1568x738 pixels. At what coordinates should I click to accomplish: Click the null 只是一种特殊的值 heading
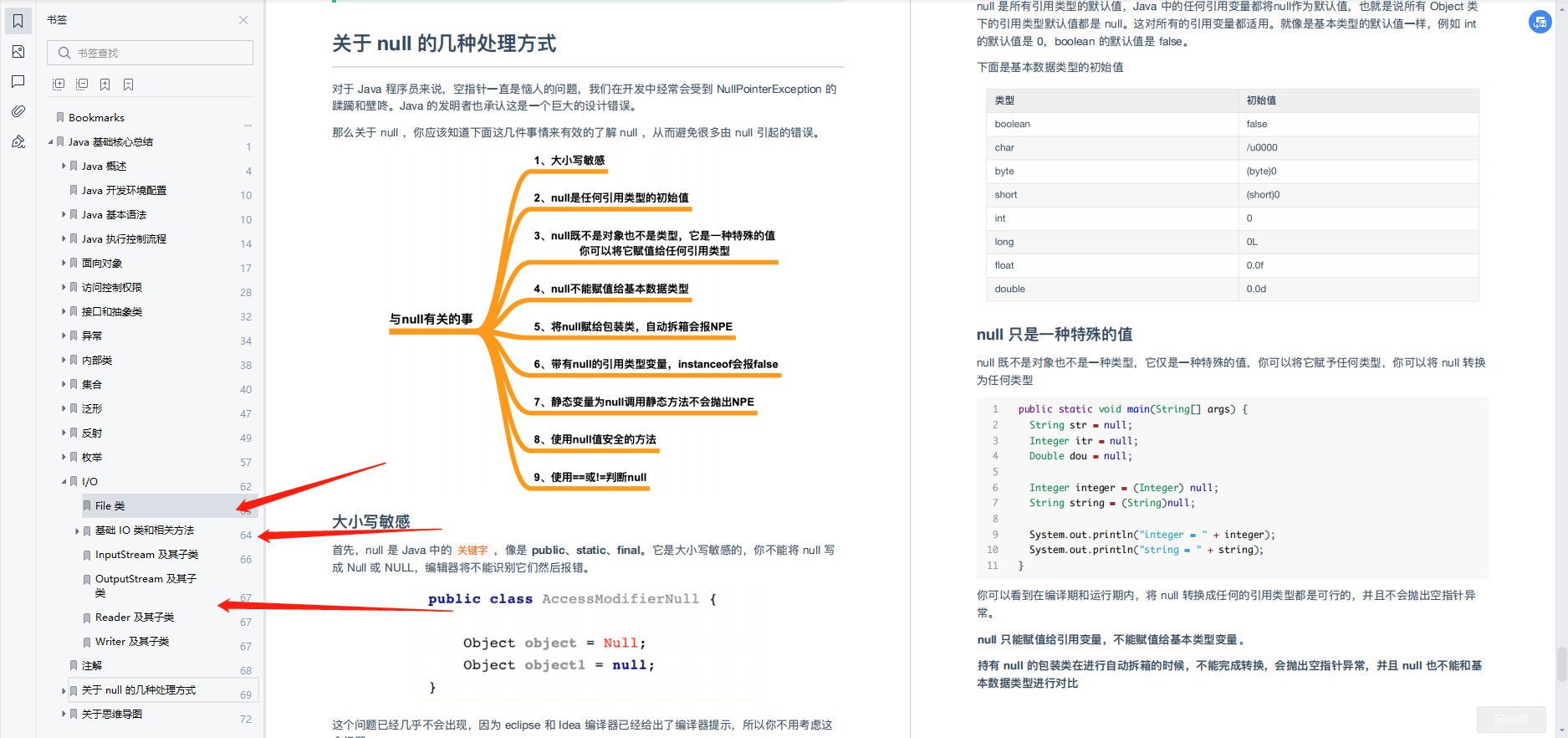click(x=1055, y=335)
